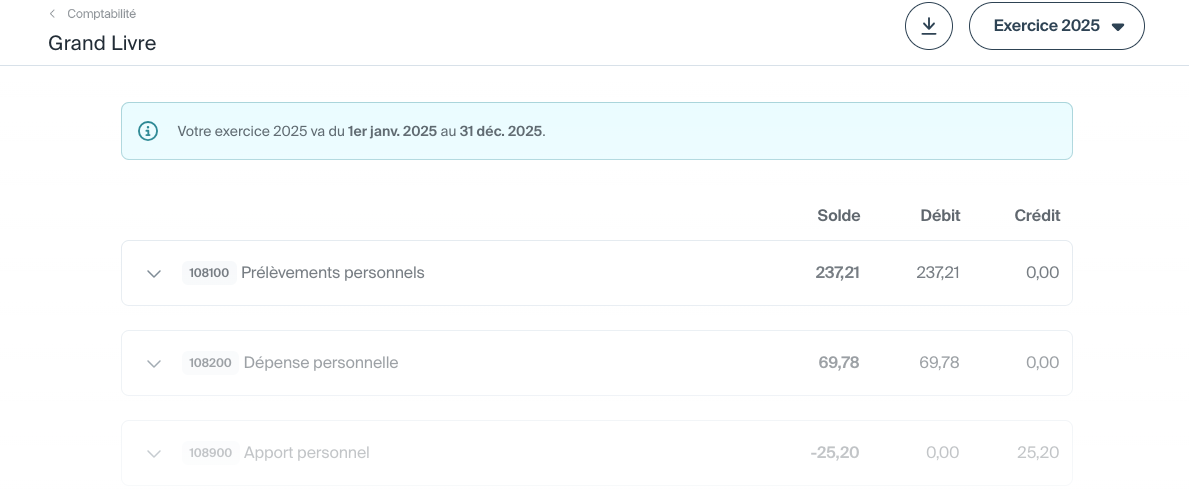1189x495 pixels.
Task: Click the Crédit column header
Action: tap(1037, 215)
